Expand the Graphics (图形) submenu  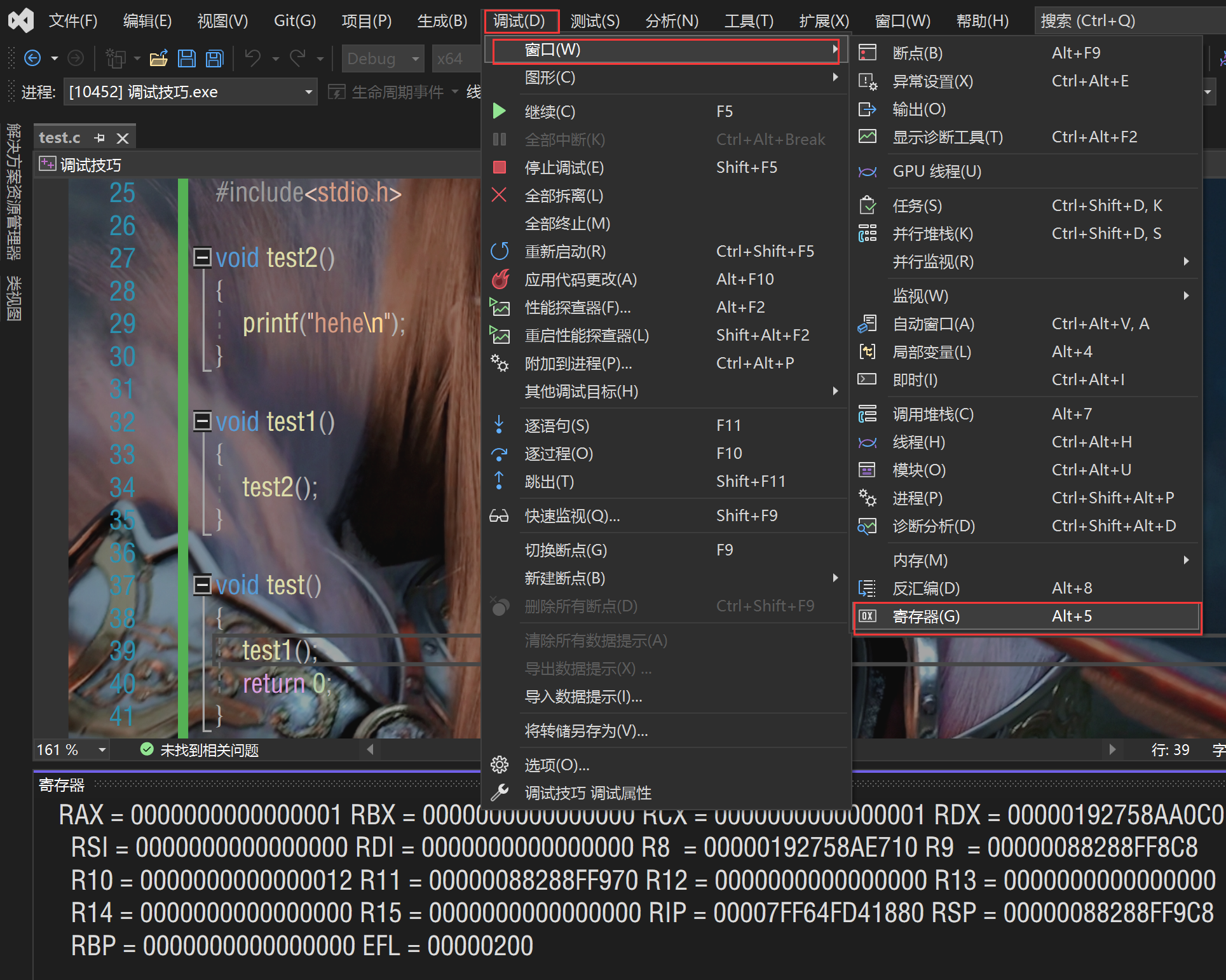click(x=665, y=77)
